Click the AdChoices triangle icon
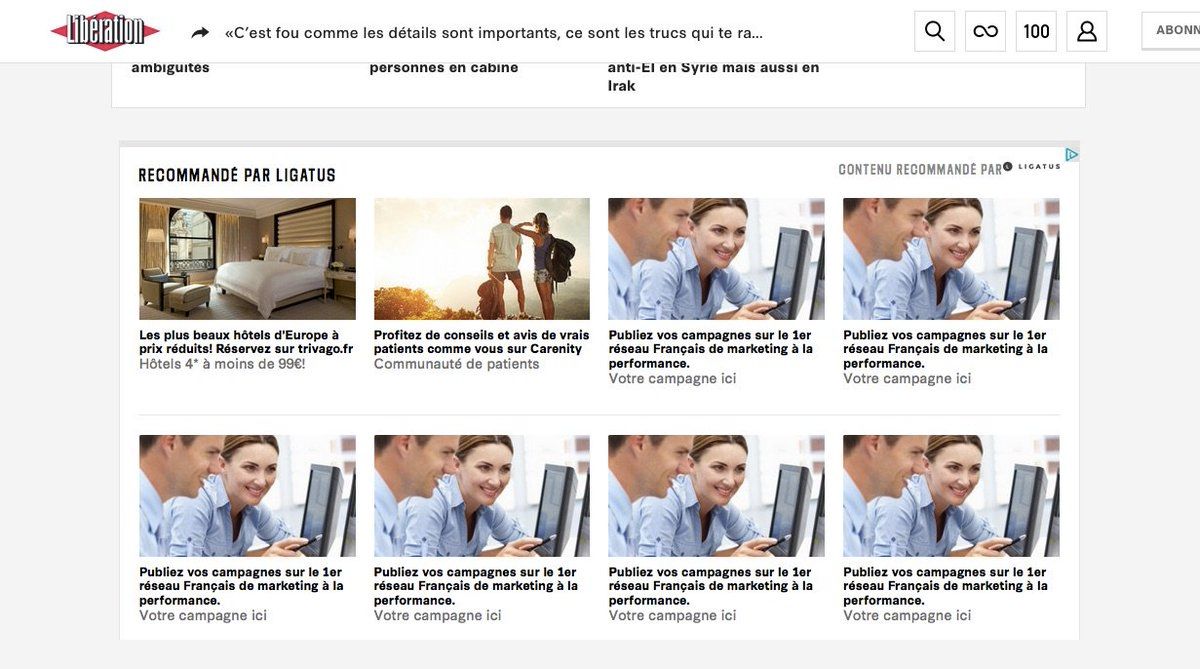 pos(1071,155)
